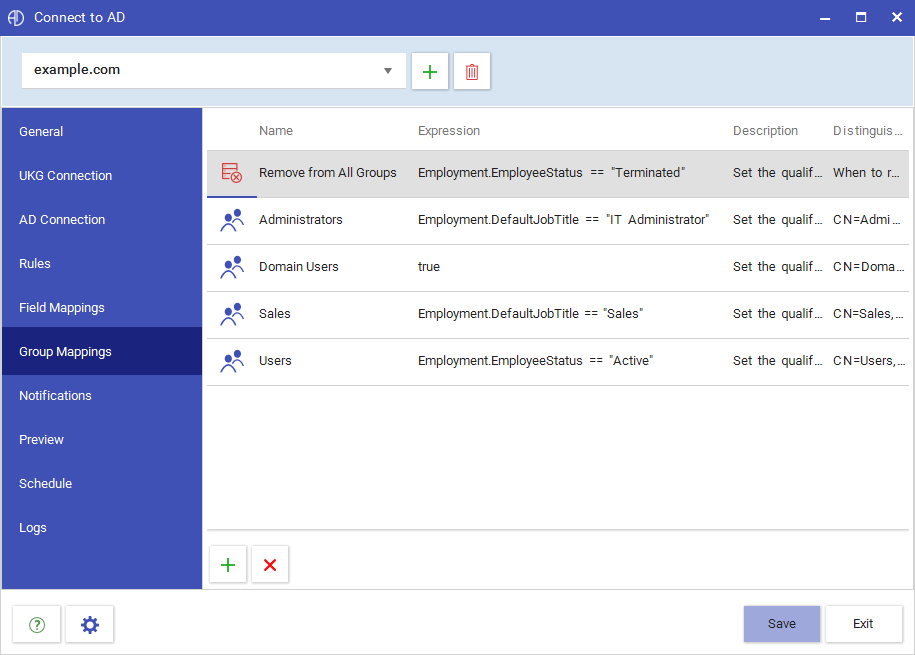Image resolution: width=915 pixels, height=655 pixels.
Task: Click the "When to r..." cell
Action: pyautogui.click(x=866, y=173)
